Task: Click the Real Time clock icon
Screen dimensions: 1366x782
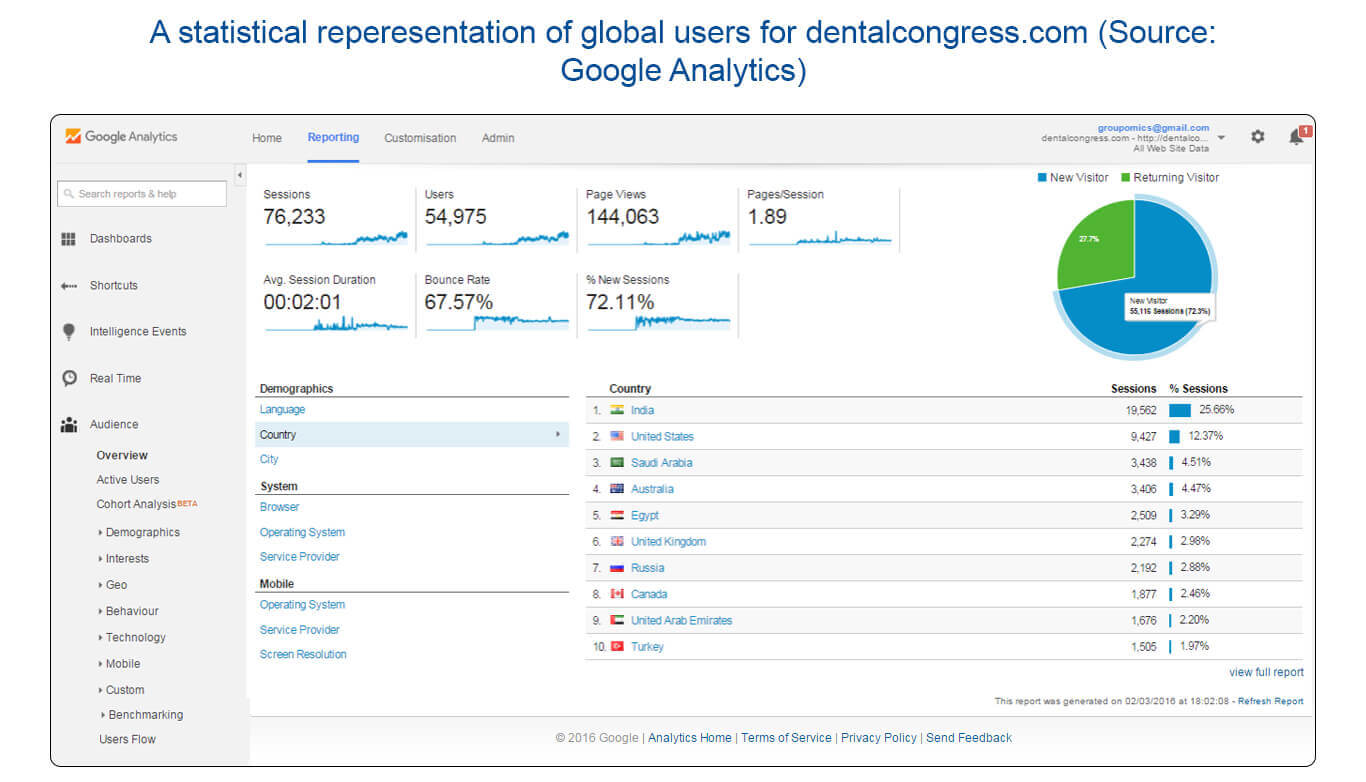Action: (68, 378)
